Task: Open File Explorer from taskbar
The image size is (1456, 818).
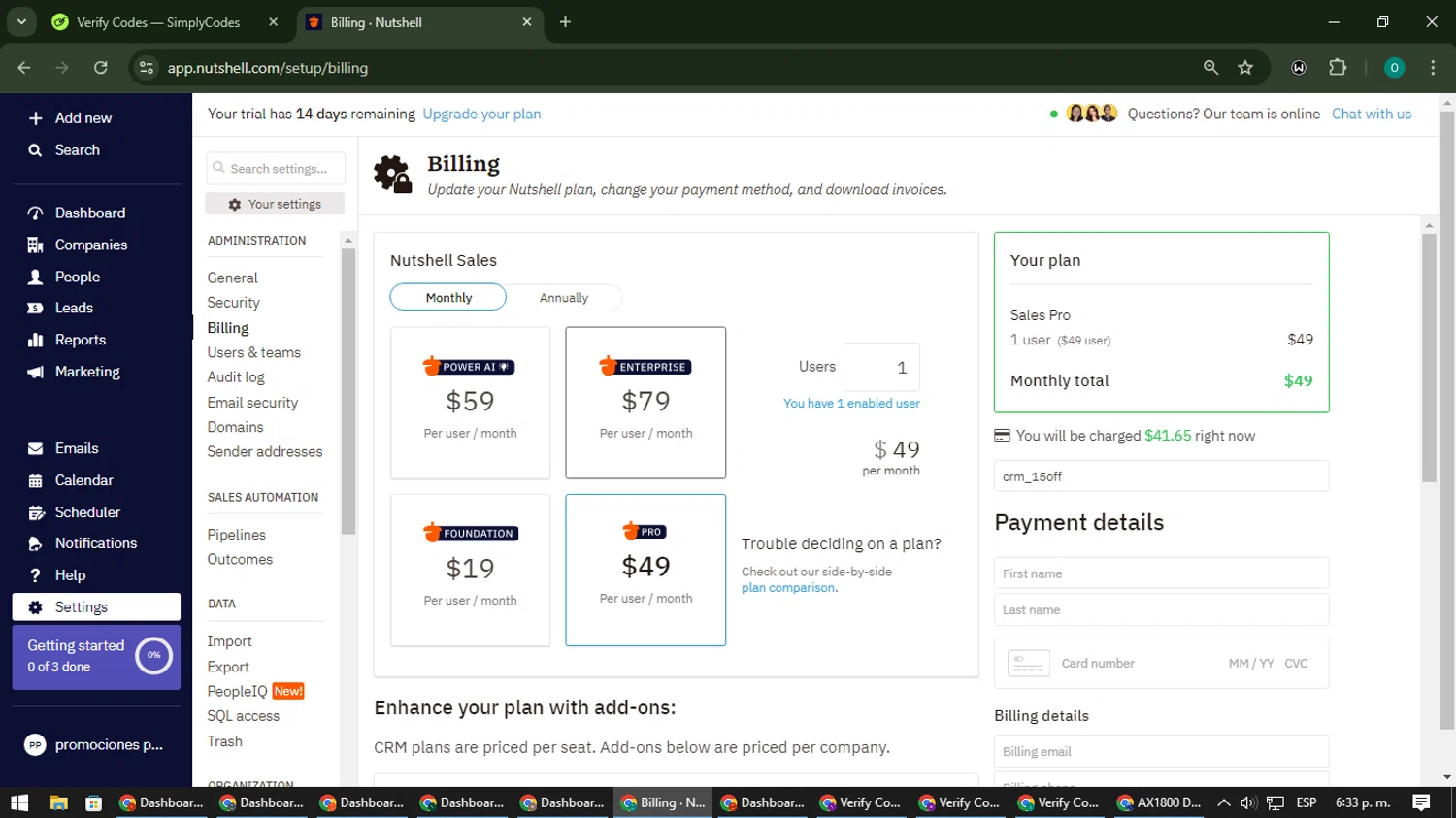Action: click(x=58, y=802)
